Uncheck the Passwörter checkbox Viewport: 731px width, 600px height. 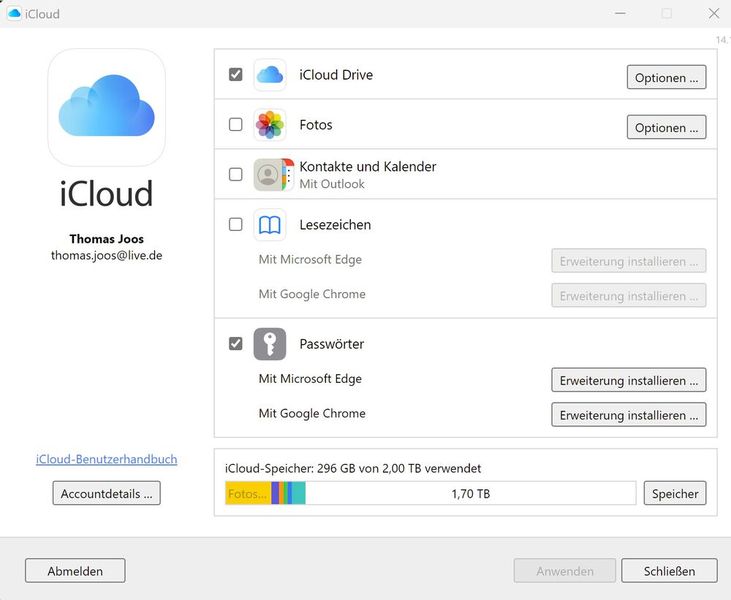pyautogui.click(x=235, y=344)
